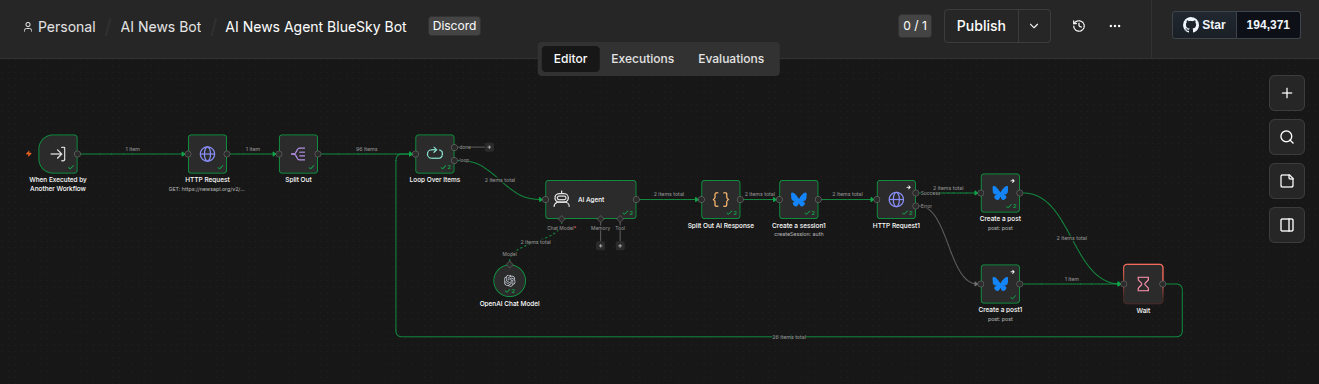Open the Loop Over Items node

coord(435,154)
